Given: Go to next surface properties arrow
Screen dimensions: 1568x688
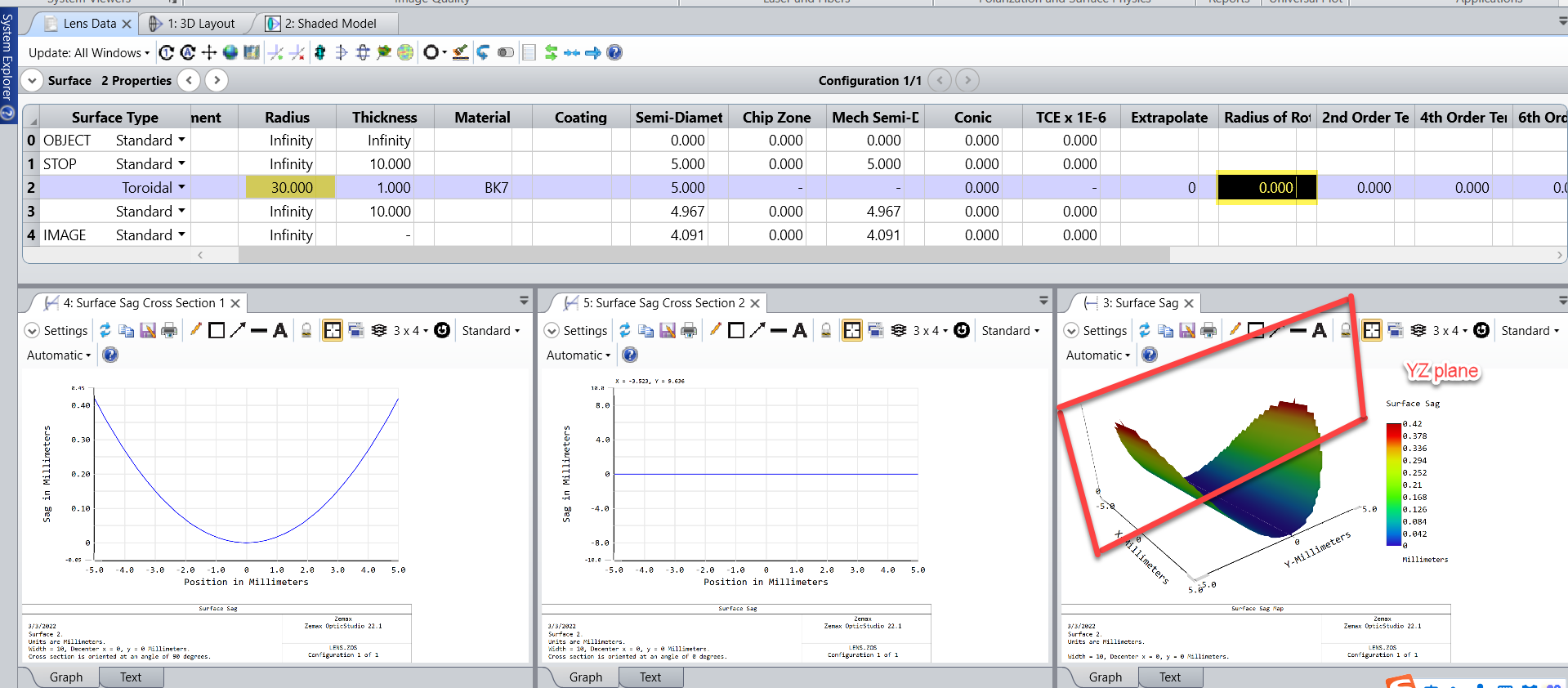Looking at the screenshot, I should point(217,80).
